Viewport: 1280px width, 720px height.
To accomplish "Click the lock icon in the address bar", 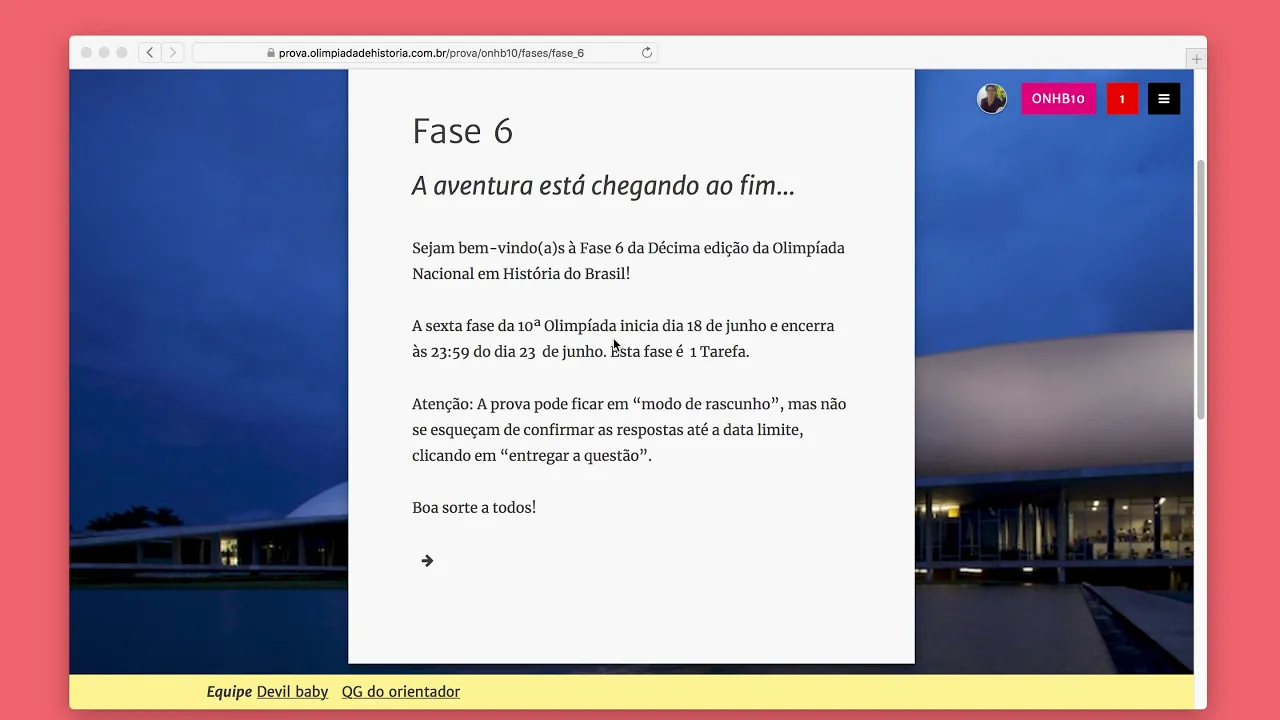I will click(271, 53).
